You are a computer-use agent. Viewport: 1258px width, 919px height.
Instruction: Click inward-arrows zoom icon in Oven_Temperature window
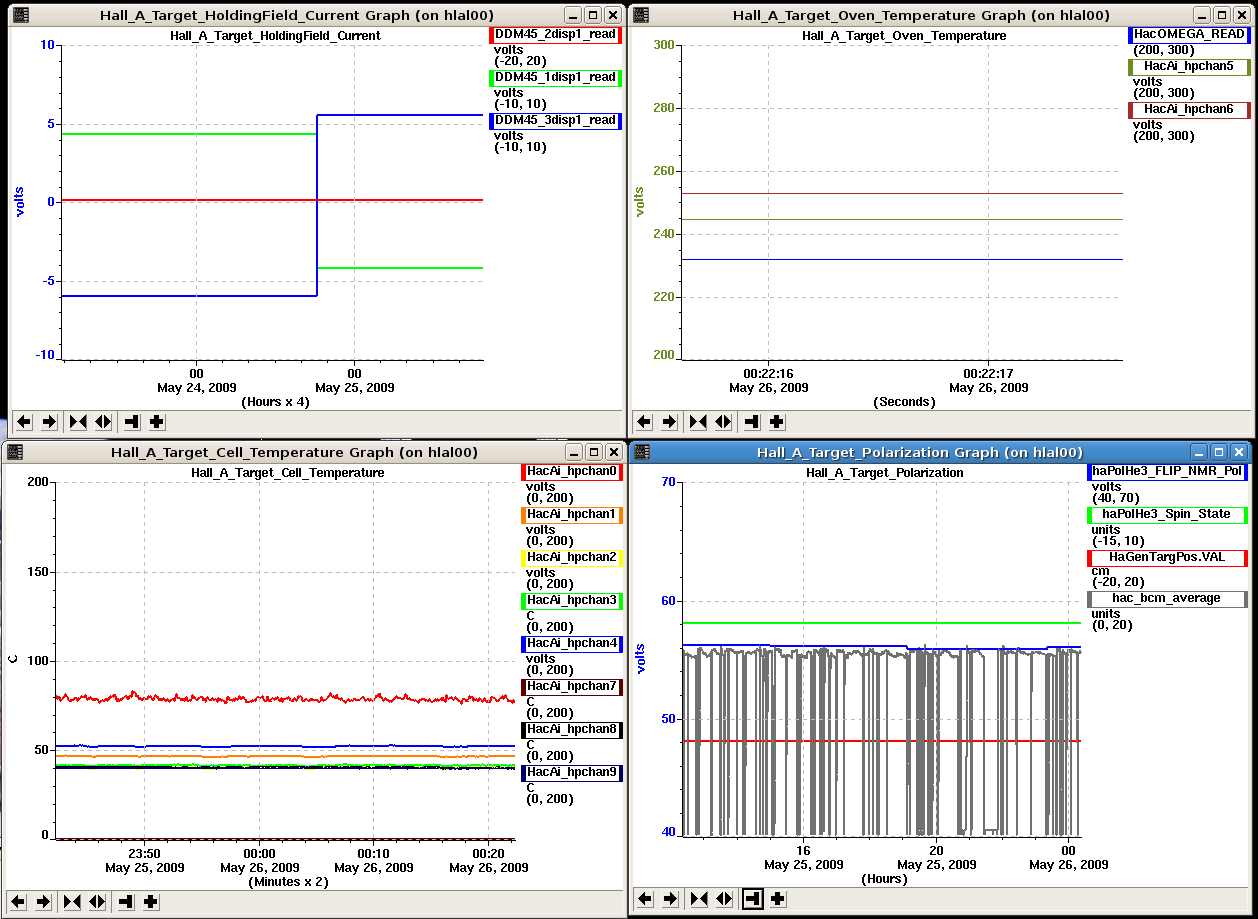pos(698,422)
